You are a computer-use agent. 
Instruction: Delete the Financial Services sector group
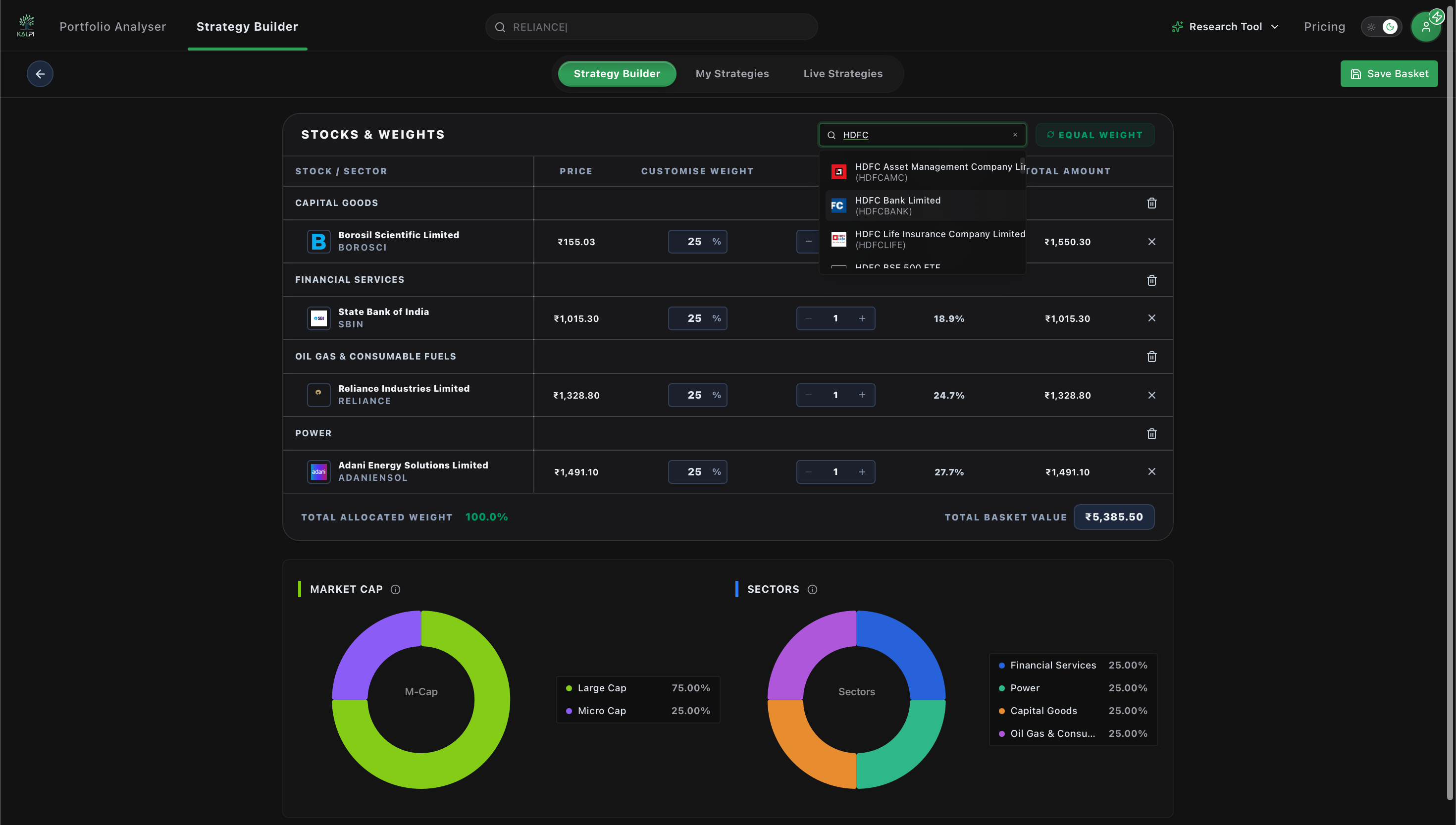1151,280
